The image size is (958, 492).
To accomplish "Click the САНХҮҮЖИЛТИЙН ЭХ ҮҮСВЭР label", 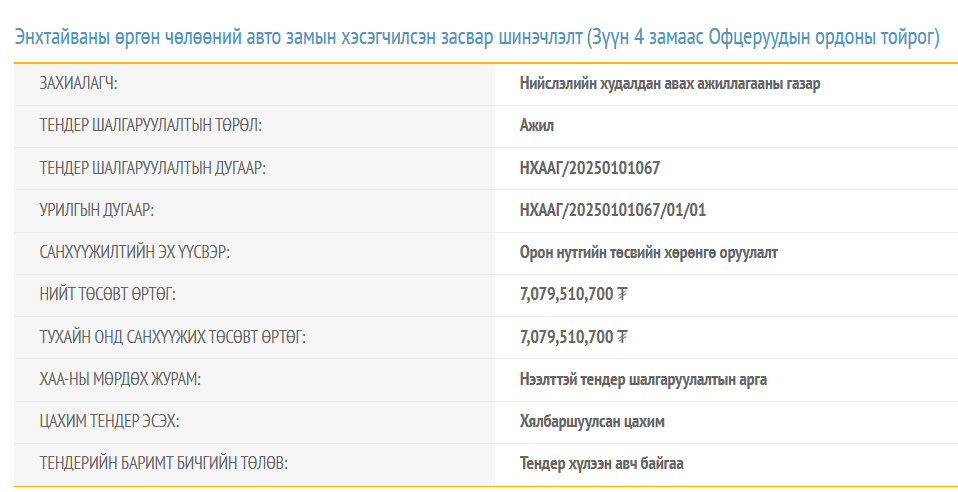I will pyautogui.click(x=135, y=253).
